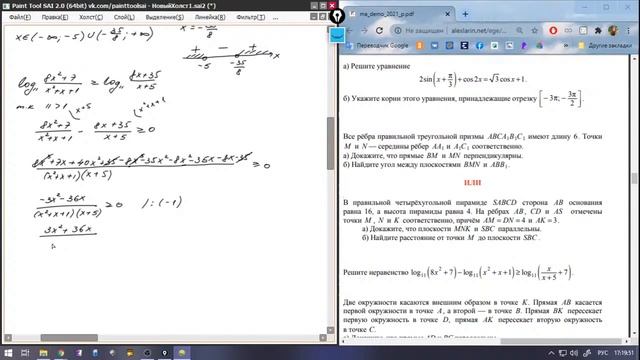Screen dimensions: 640x360
Task: Click the zoom magnifier icon in address bar
Action: point(520,31)
